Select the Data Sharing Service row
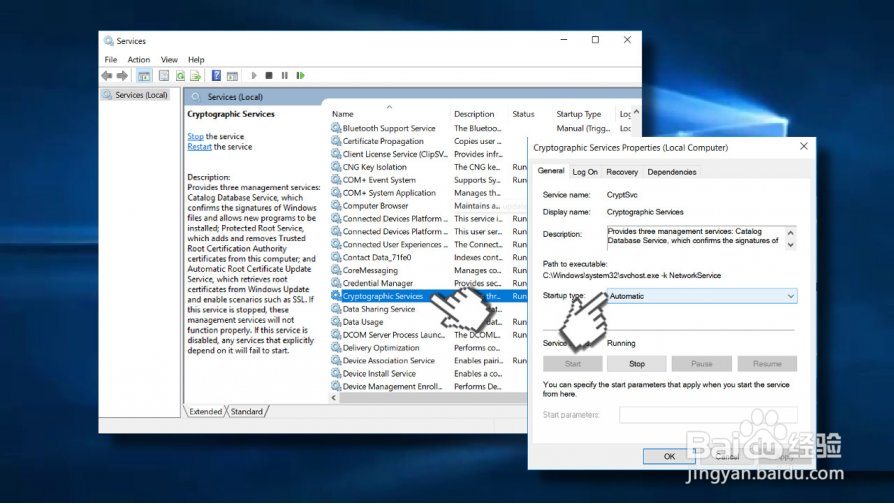 click(429, 309)
